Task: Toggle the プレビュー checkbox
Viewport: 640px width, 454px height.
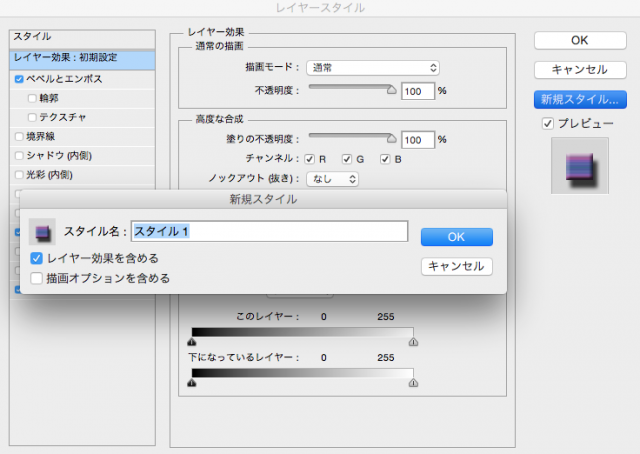Action: pyautogui.click(x=547, y=123)
